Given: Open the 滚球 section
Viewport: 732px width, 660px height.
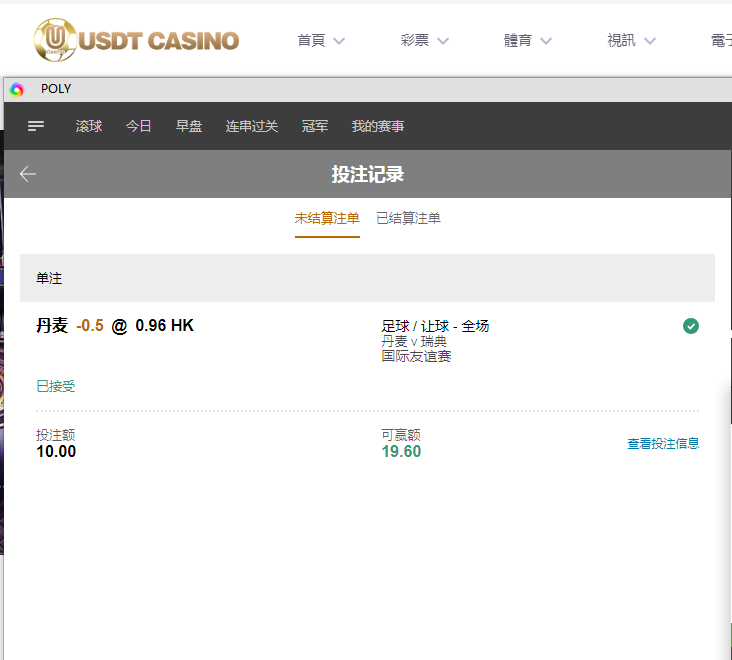Looking at the screenshot, I should (x=89, y=126).
